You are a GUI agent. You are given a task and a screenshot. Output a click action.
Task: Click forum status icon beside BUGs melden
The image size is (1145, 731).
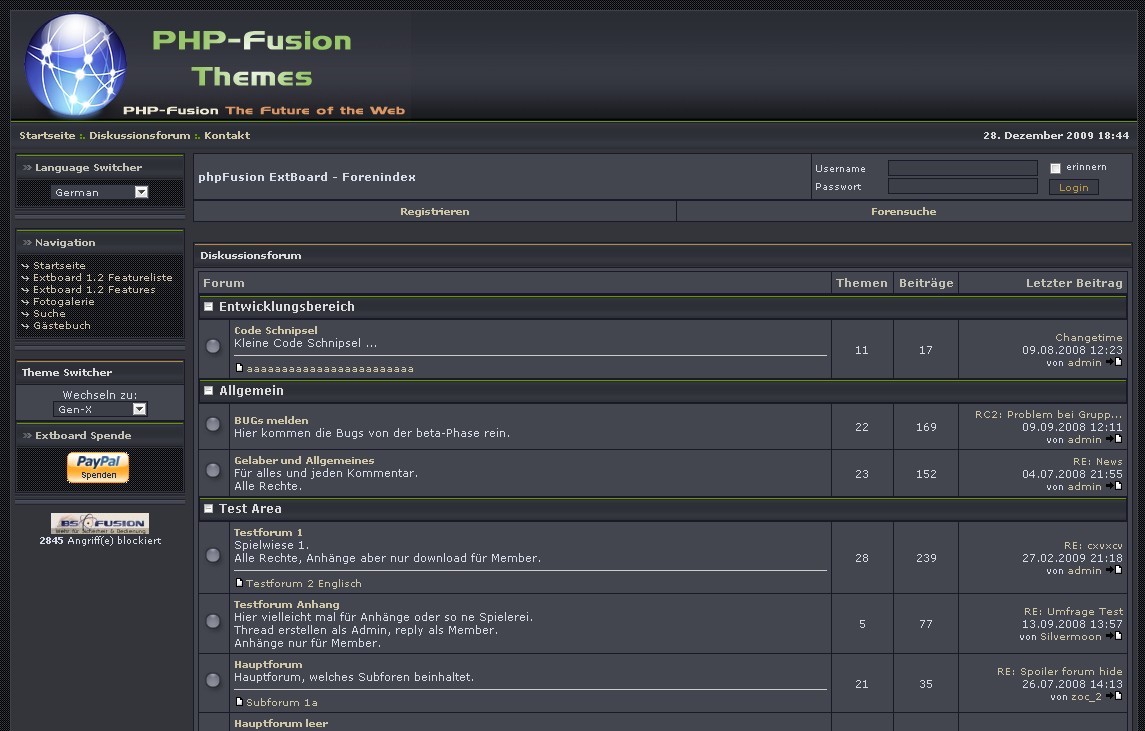click(x=213, y=424)
